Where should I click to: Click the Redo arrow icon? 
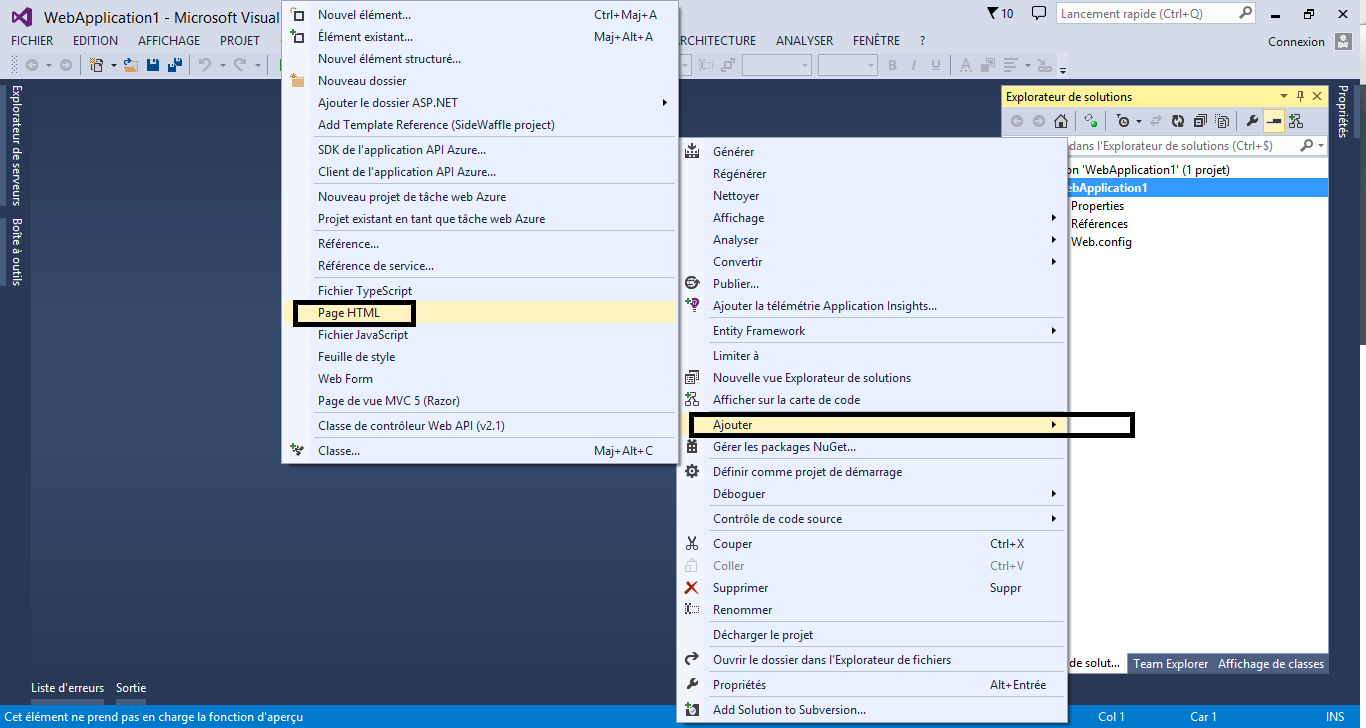point(240,65)
